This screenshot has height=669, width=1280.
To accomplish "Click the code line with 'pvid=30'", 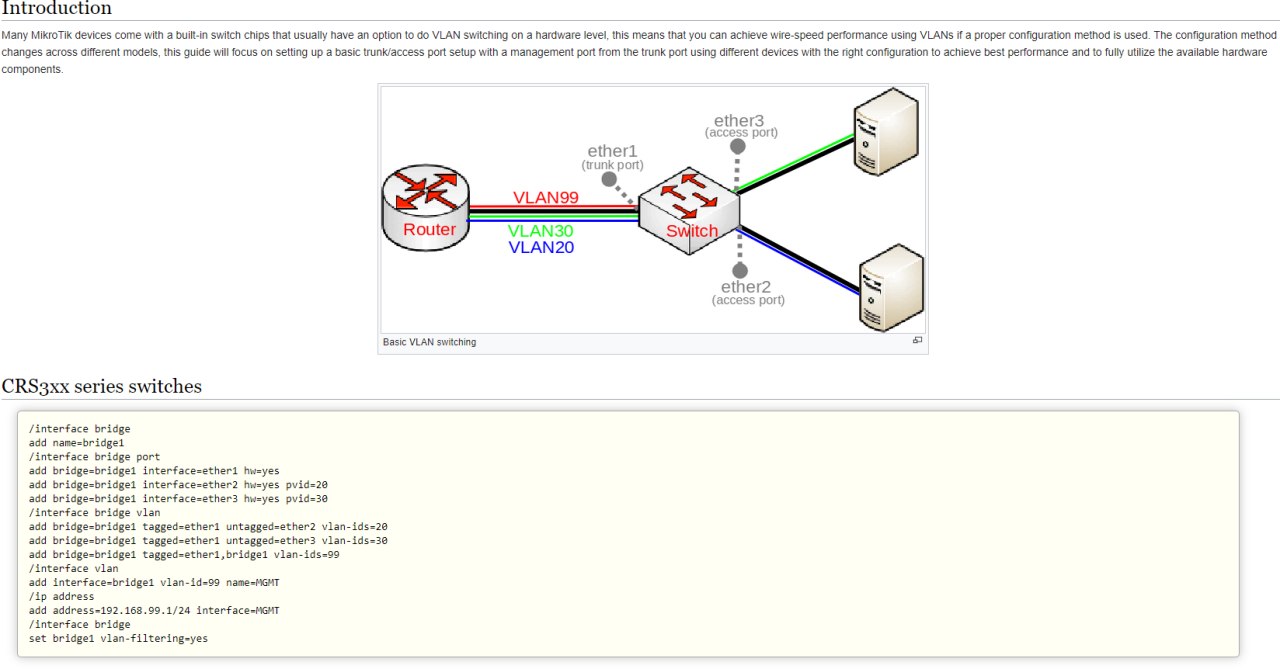I will point(178,498).
